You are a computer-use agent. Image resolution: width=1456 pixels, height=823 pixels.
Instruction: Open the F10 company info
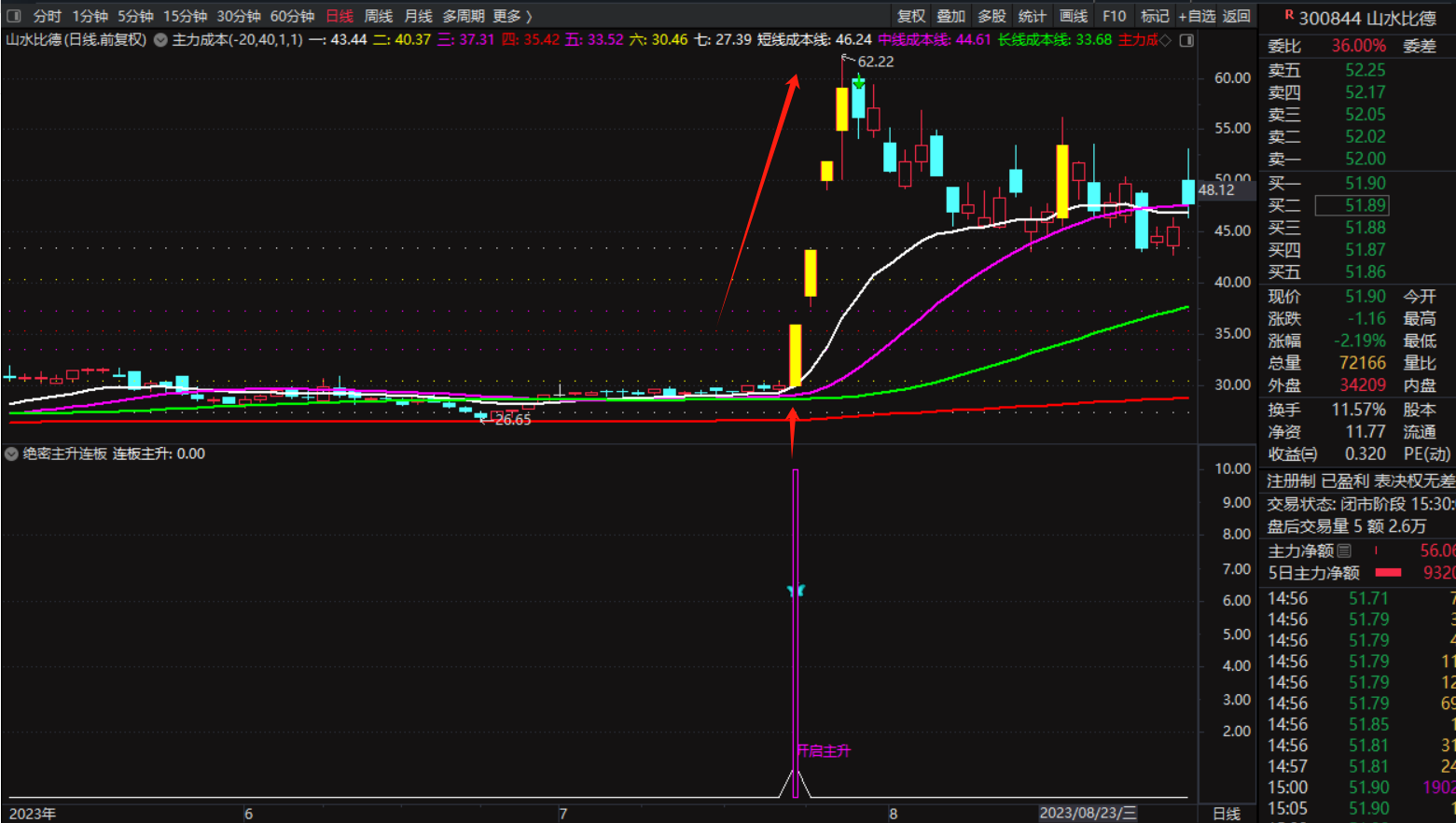1114,16
